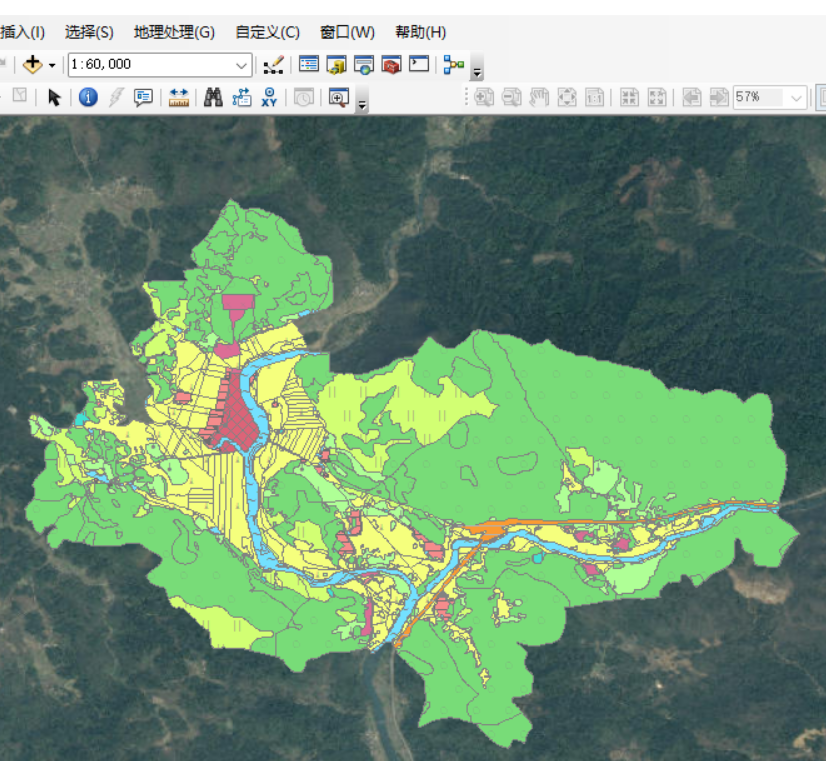Open the 帮助(H) menu
Viewport: 826px width, 761px height.
click(x=420, y=32)
